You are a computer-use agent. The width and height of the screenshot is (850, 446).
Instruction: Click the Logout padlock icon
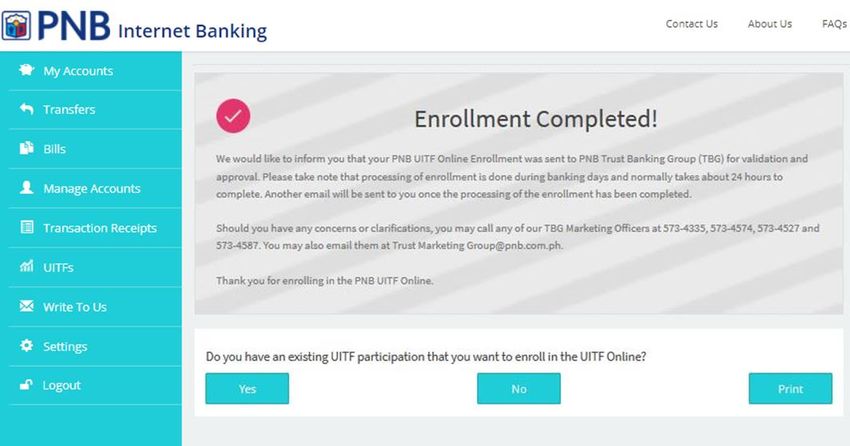[x=27, y=385]
